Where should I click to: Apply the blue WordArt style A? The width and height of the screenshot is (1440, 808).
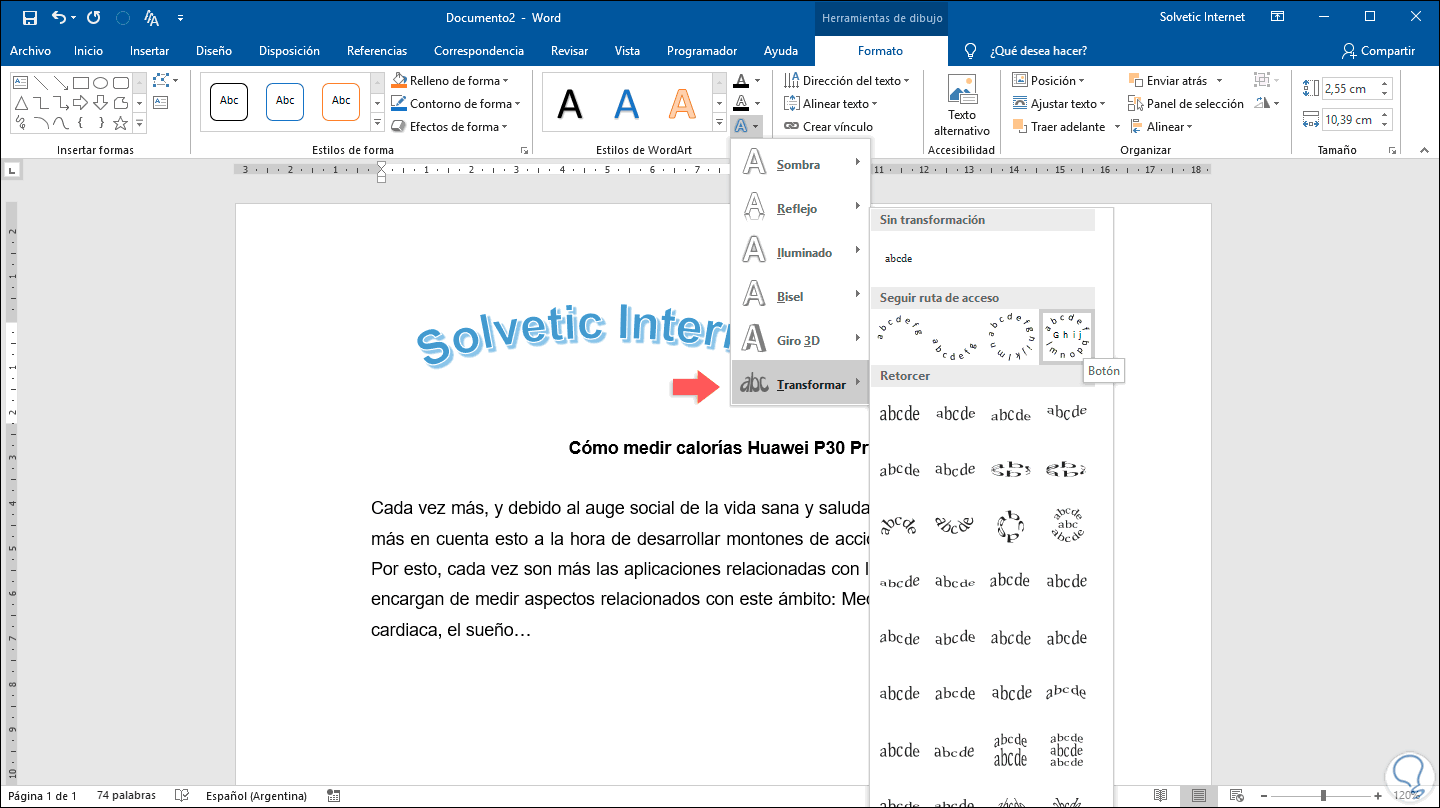coord(626,102)
